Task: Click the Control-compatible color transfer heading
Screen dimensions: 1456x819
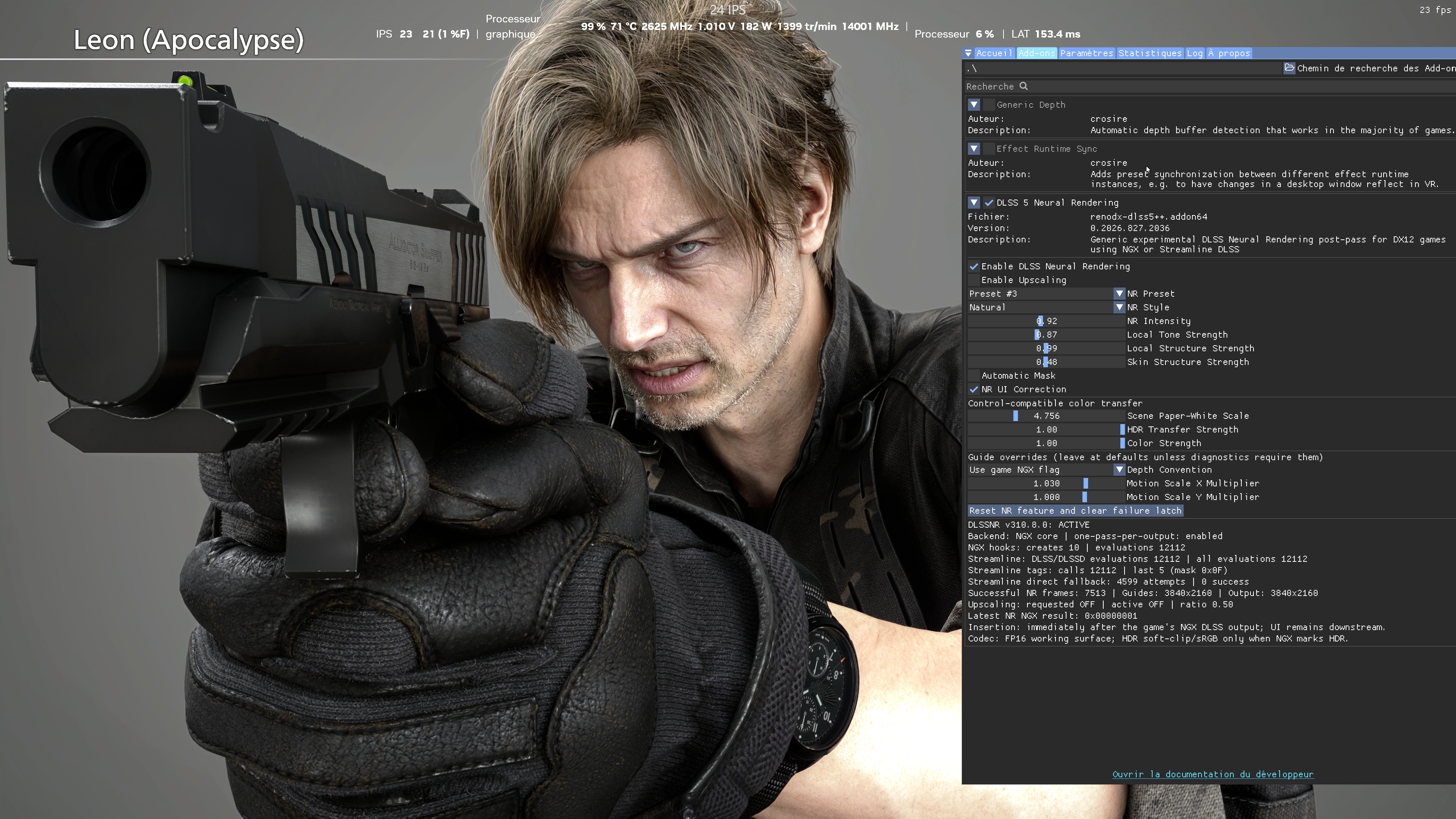Action: click(1055, 403)
